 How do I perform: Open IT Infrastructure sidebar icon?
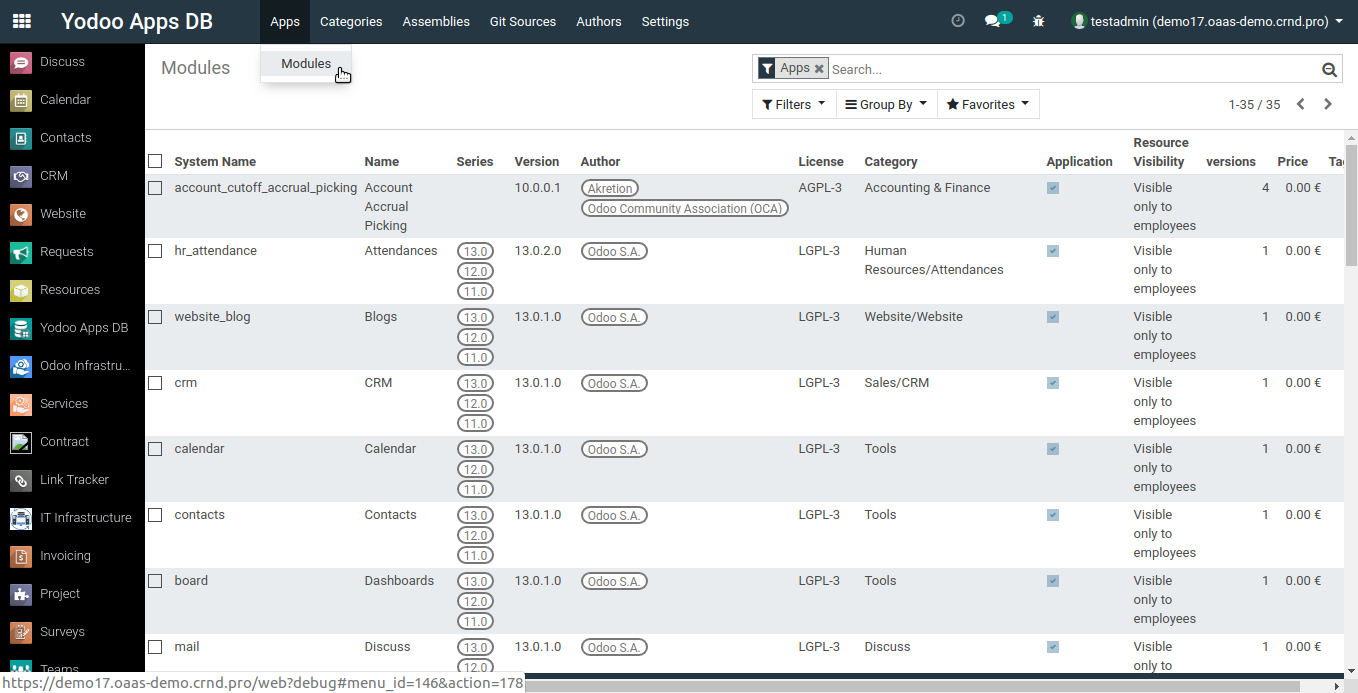pyautogui.click(x=21, y=518)
